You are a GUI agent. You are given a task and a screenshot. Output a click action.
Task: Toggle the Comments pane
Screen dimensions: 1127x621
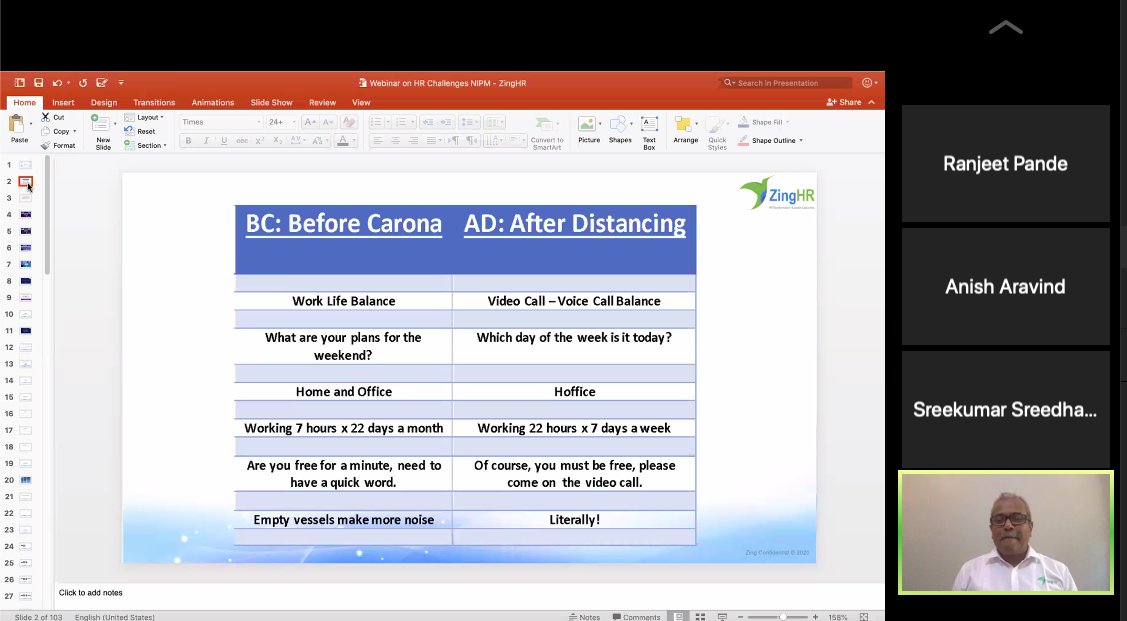click(637, 617)
